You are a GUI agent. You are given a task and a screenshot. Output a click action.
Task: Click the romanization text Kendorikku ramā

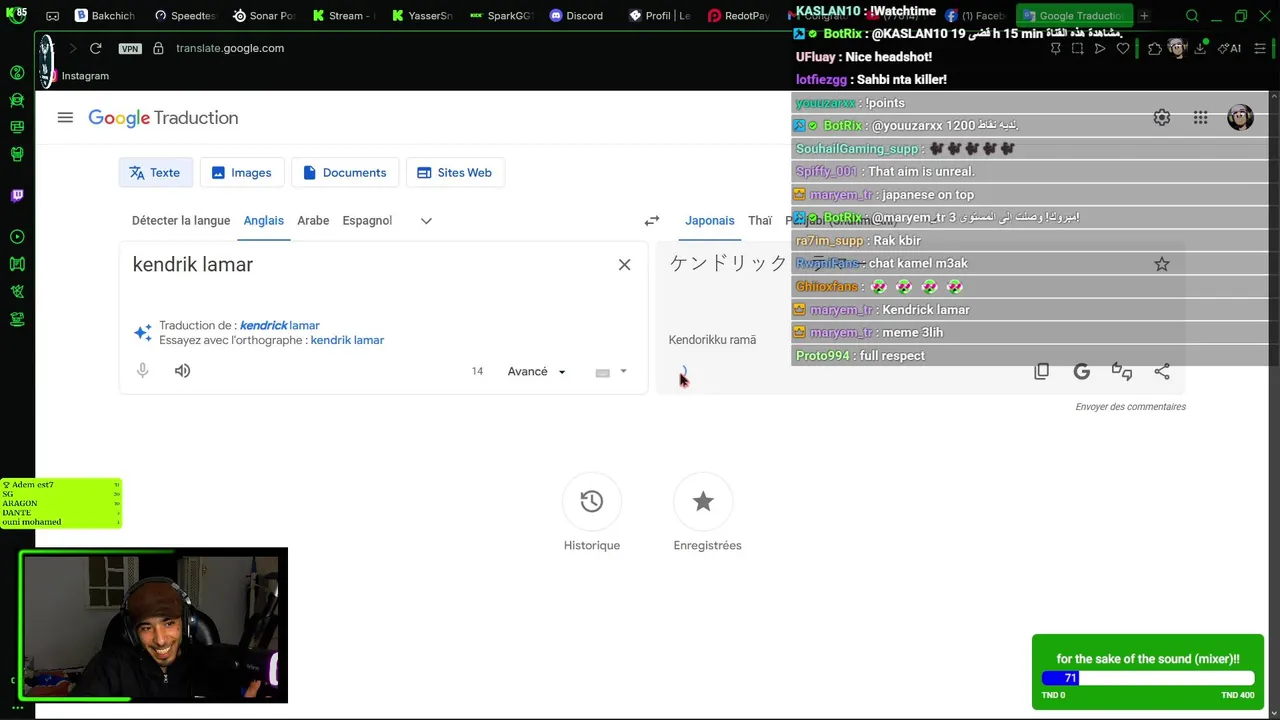point(712,340)
